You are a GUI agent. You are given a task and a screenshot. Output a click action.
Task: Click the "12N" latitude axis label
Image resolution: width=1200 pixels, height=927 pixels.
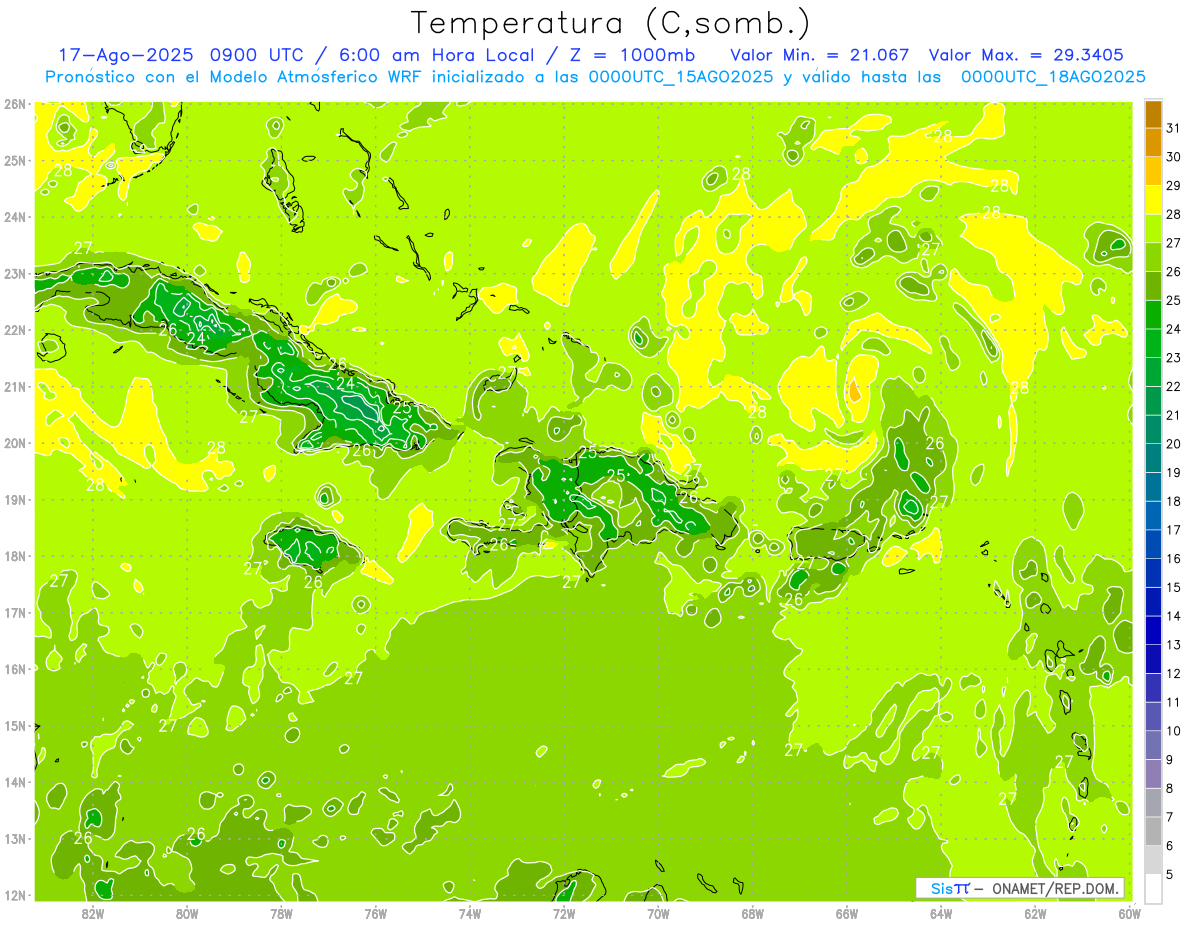click(15, 895)
